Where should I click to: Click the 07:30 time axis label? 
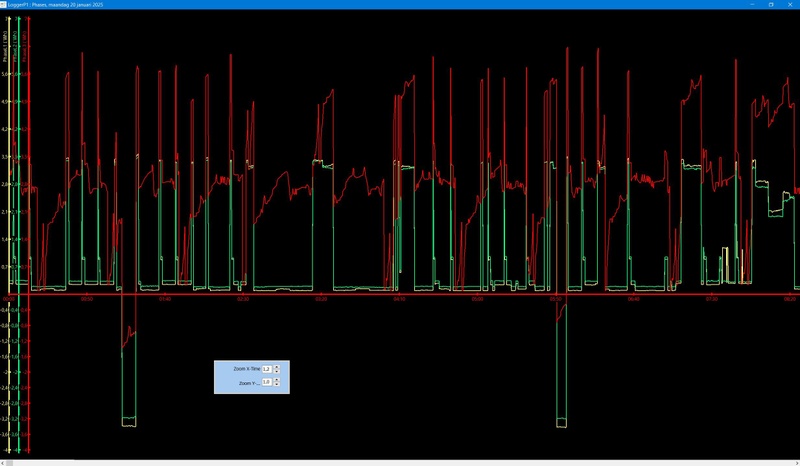click(x=711, y=299)
